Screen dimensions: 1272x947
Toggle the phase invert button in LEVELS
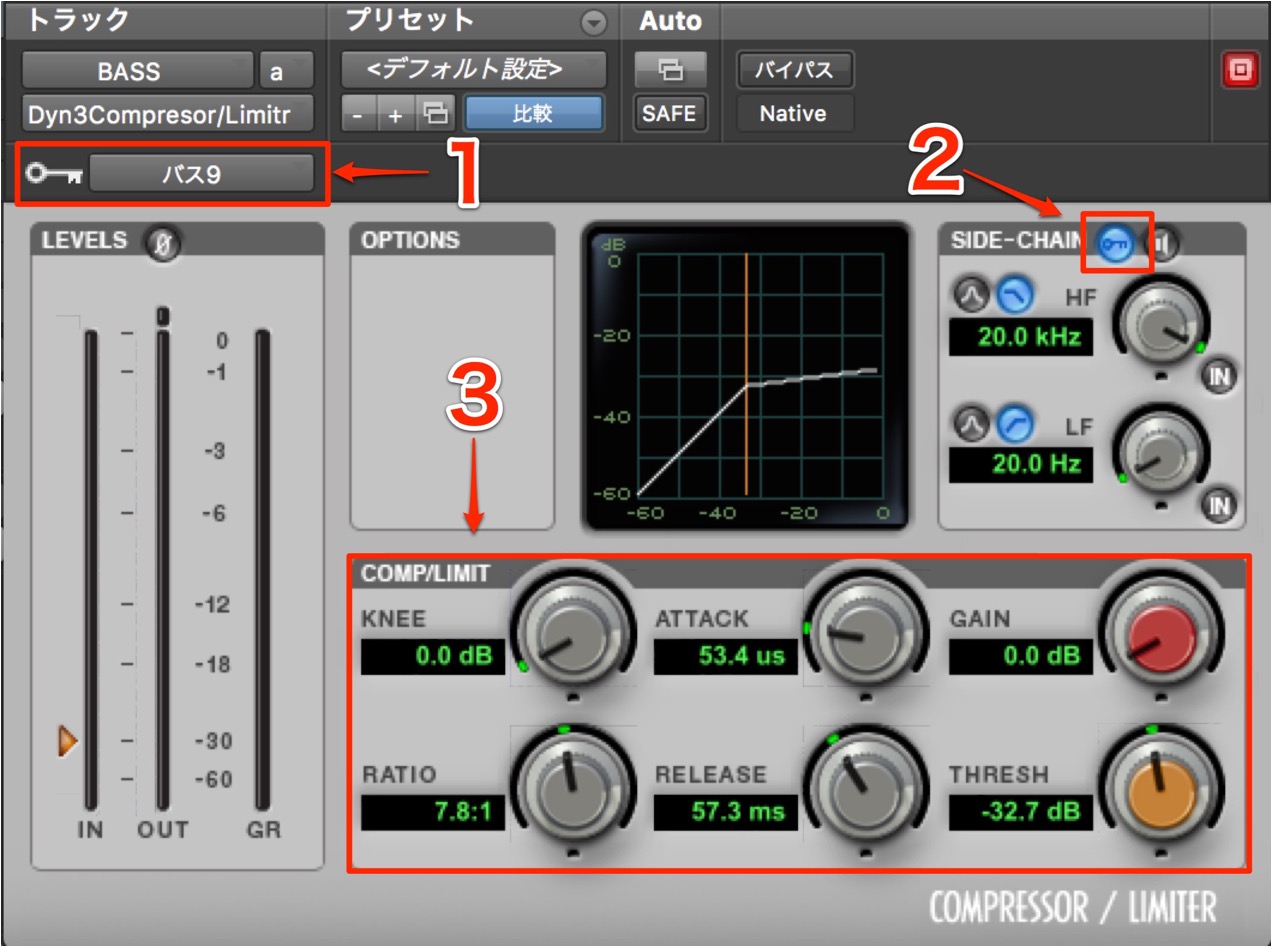coord(165,243)
